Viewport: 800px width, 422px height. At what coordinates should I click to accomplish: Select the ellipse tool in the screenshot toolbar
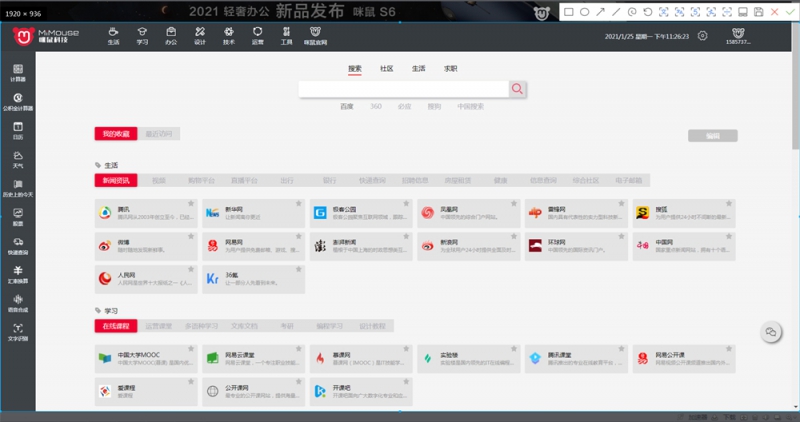pos(585,12)
